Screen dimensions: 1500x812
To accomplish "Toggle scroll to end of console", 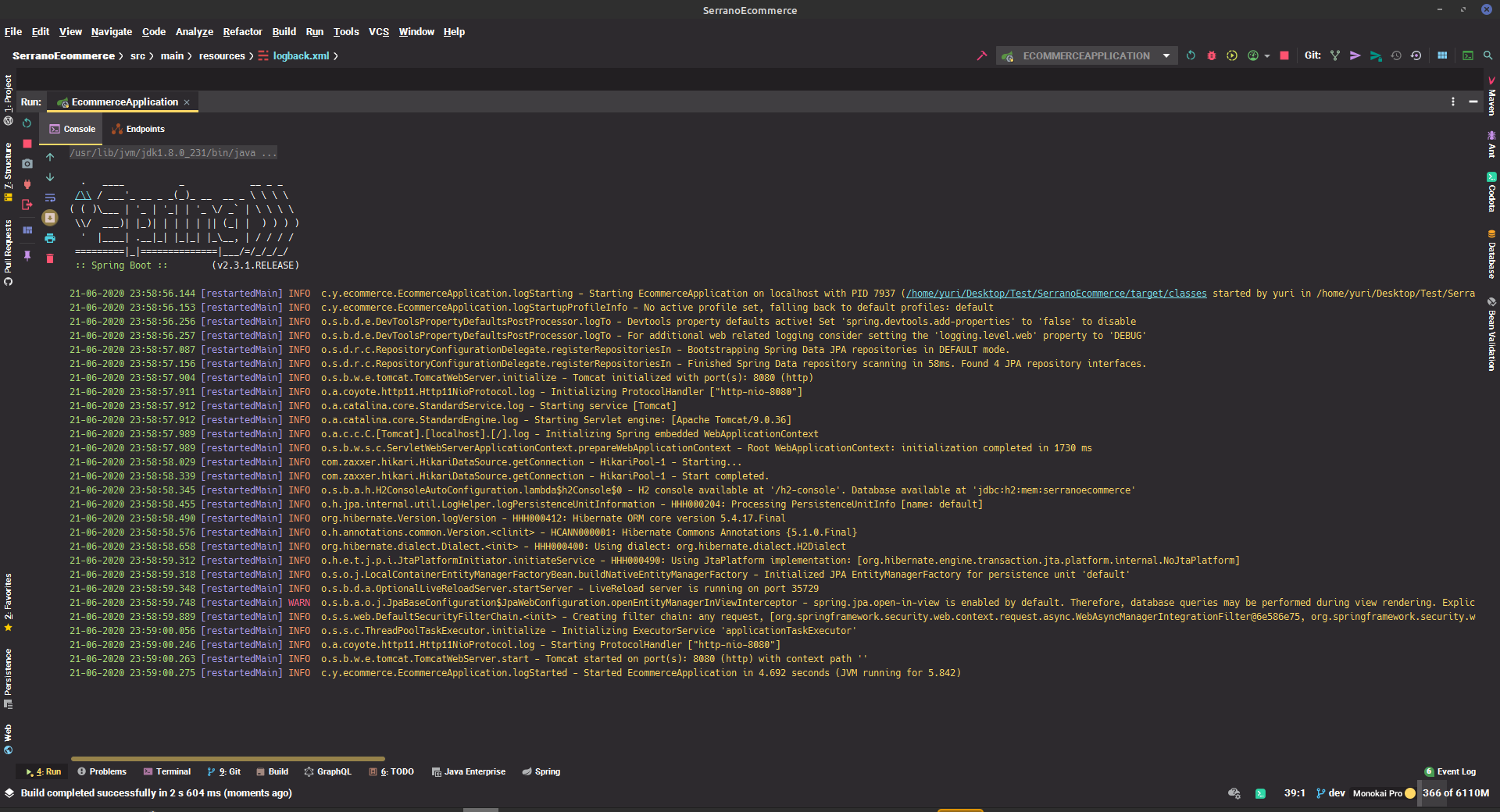I will pyautogui.click(x=50, y=218).
